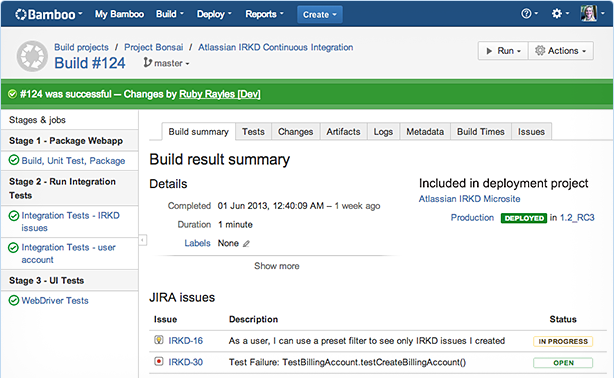The width and height of the screenshot is (614, 378).
Task: Click the plan status icon beside Build #124
Action: pos(32,56)
